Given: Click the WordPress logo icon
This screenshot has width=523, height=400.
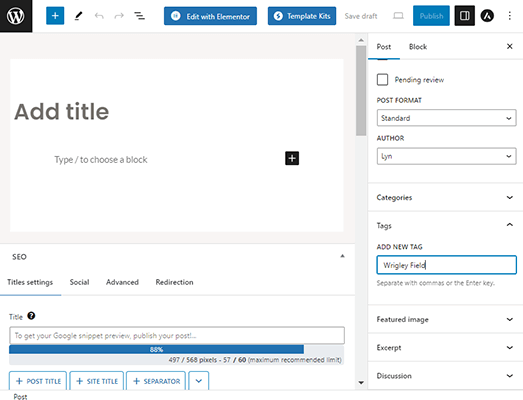Looking at the screenshot, I should tap(16, 16).
